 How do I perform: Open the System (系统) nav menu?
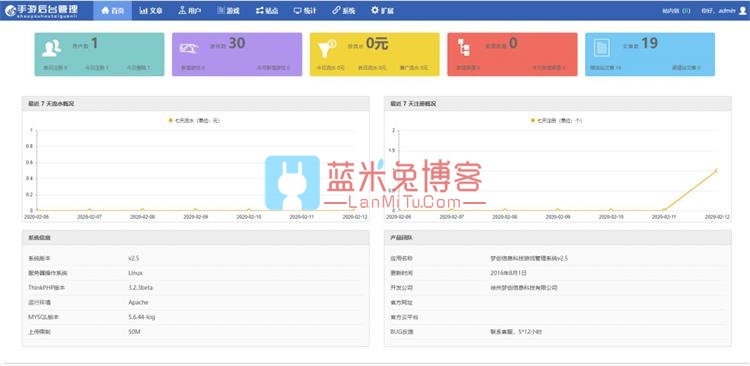(x=343, y=11)
